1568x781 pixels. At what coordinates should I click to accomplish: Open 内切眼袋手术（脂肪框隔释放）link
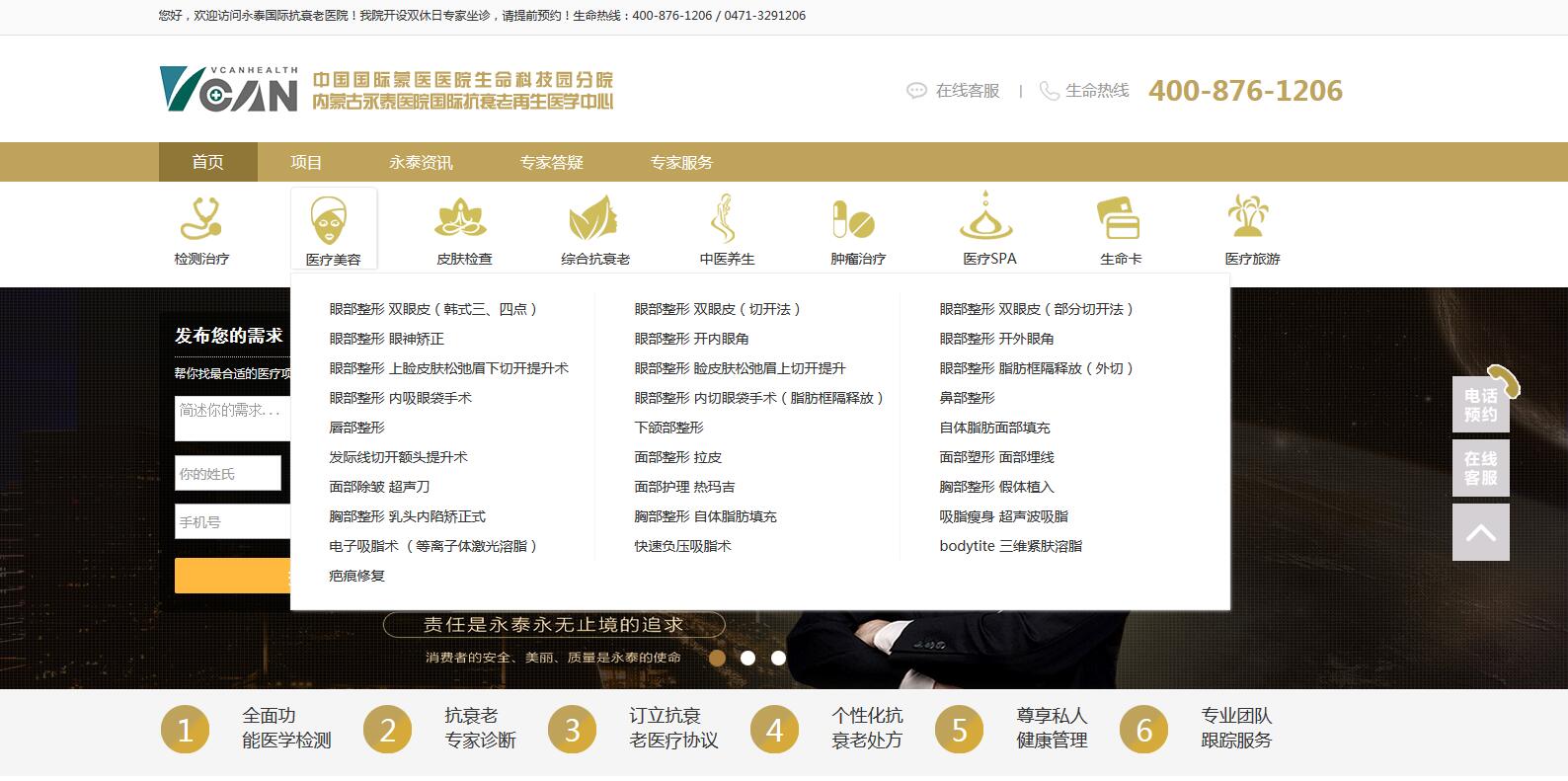[760, 398]
